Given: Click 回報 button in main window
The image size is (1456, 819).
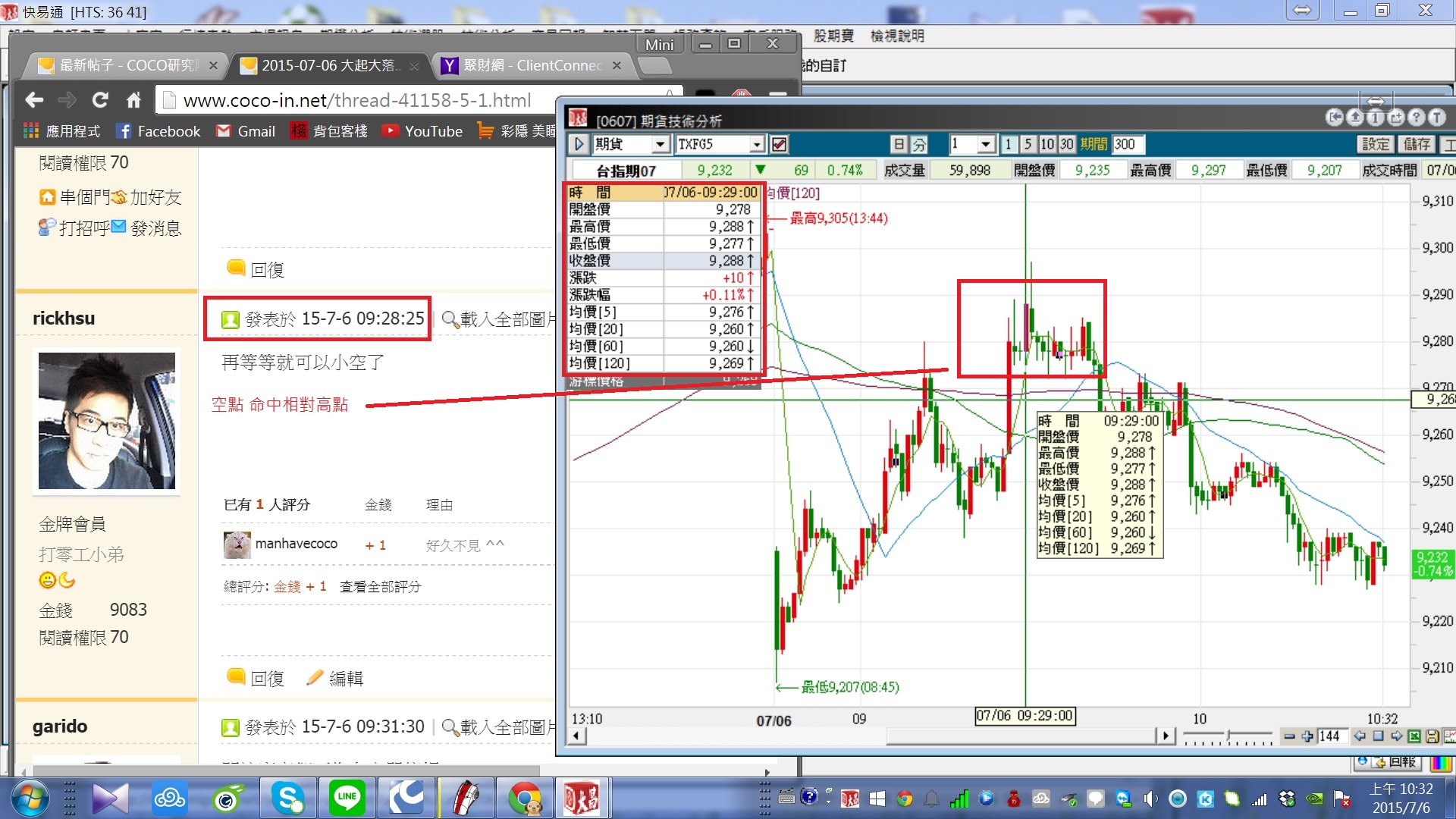Looking at the screenshot, I should [1395, 761].
